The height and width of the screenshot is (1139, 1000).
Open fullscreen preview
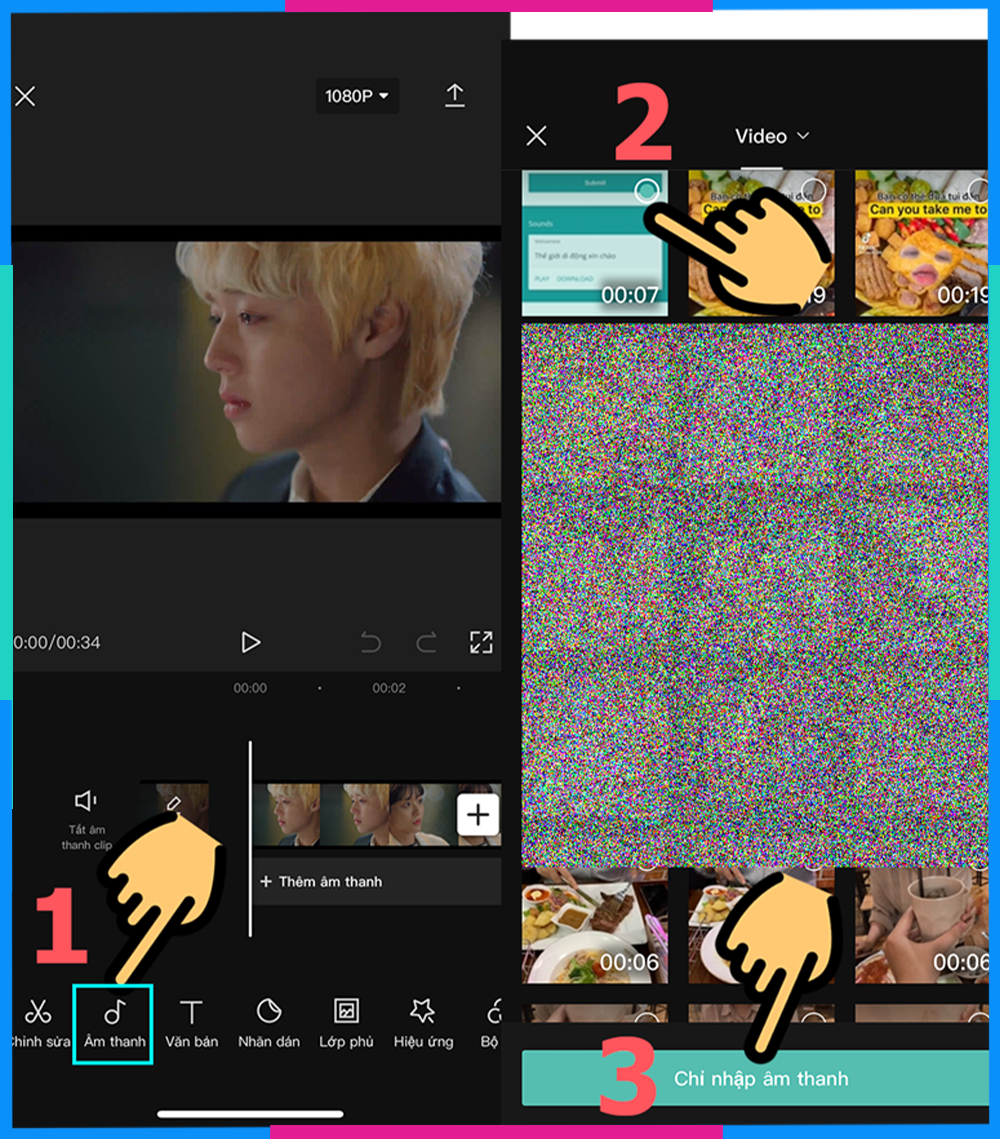tap(481, 642)
